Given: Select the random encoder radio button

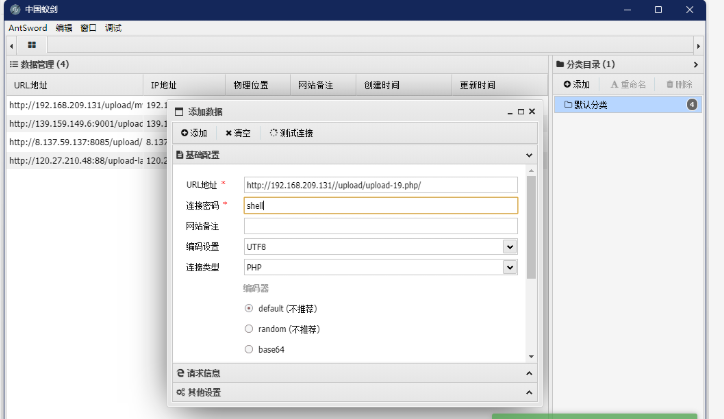Looking at the screenshot, I should coord(249,329).
